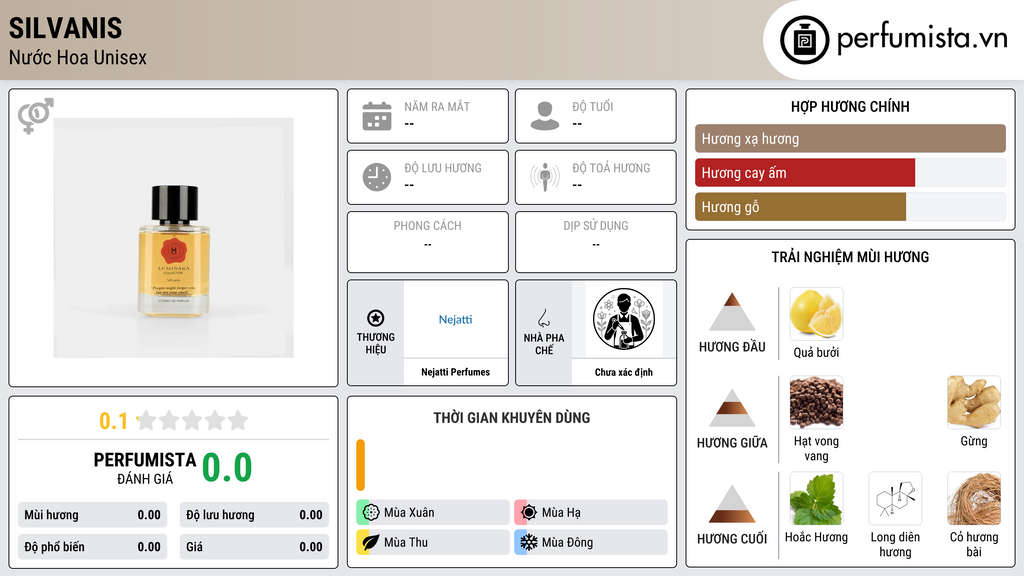
Task: Click the Silvanis perfume bottle photo
Action: pos(174,238)
